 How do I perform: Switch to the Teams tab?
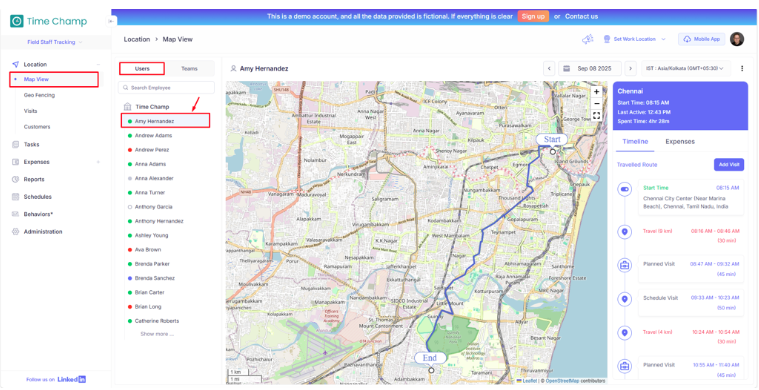[189, 69]
